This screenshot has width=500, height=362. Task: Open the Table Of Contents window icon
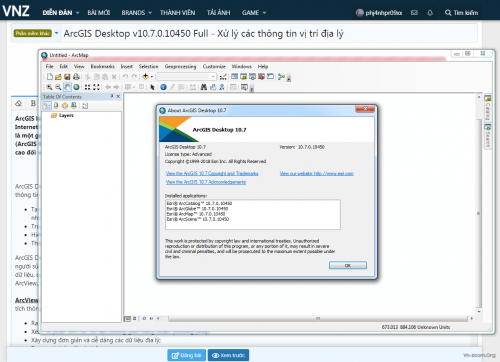[x=235, y=77]
